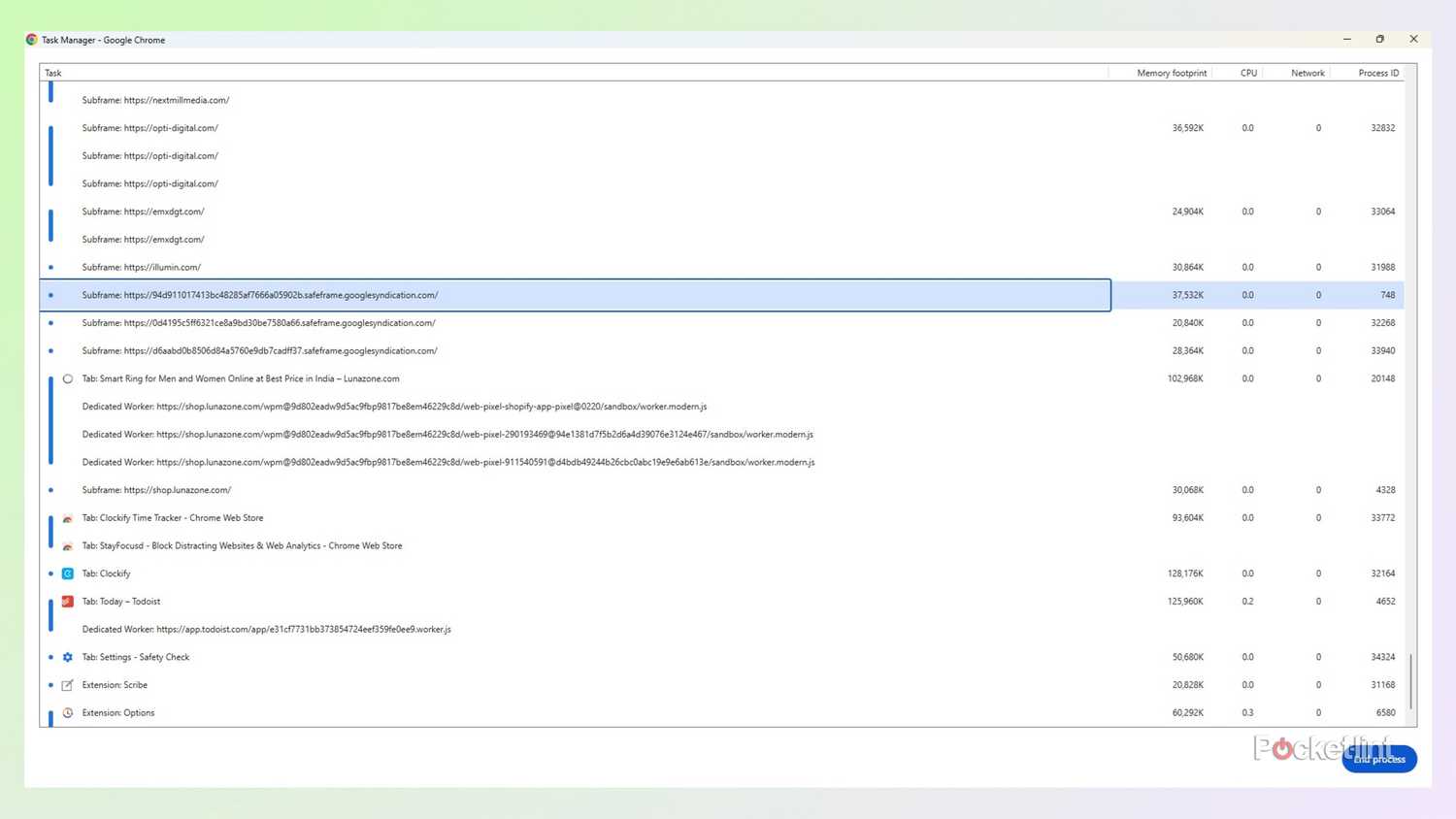Click the vertical scrollbar thumb
This screenshot has height=819, width=1456.
tap(1410, 681)
